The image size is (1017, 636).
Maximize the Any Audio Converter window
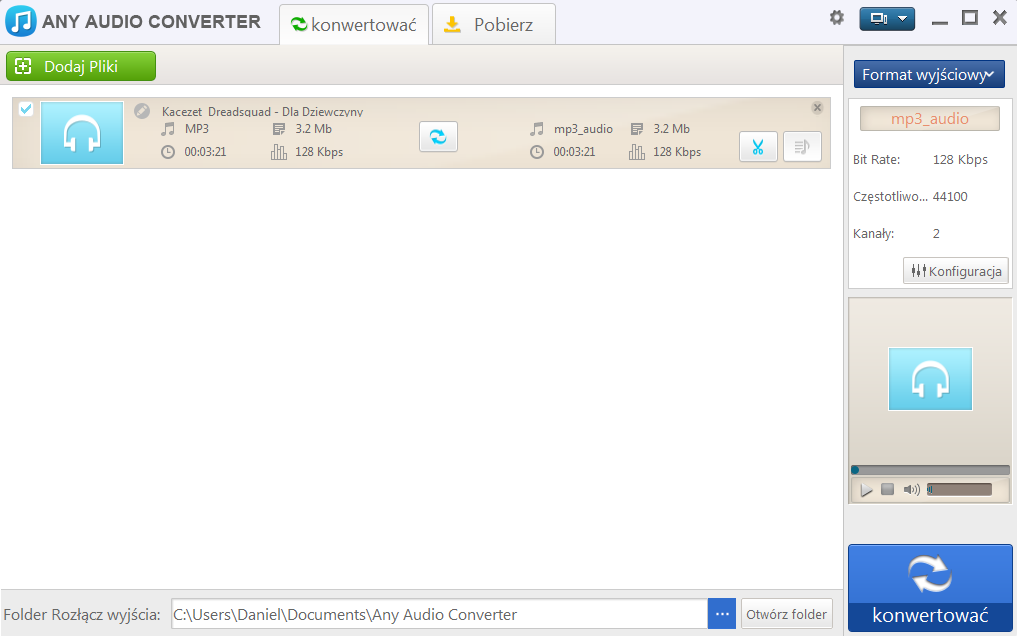tap(970, 18)
